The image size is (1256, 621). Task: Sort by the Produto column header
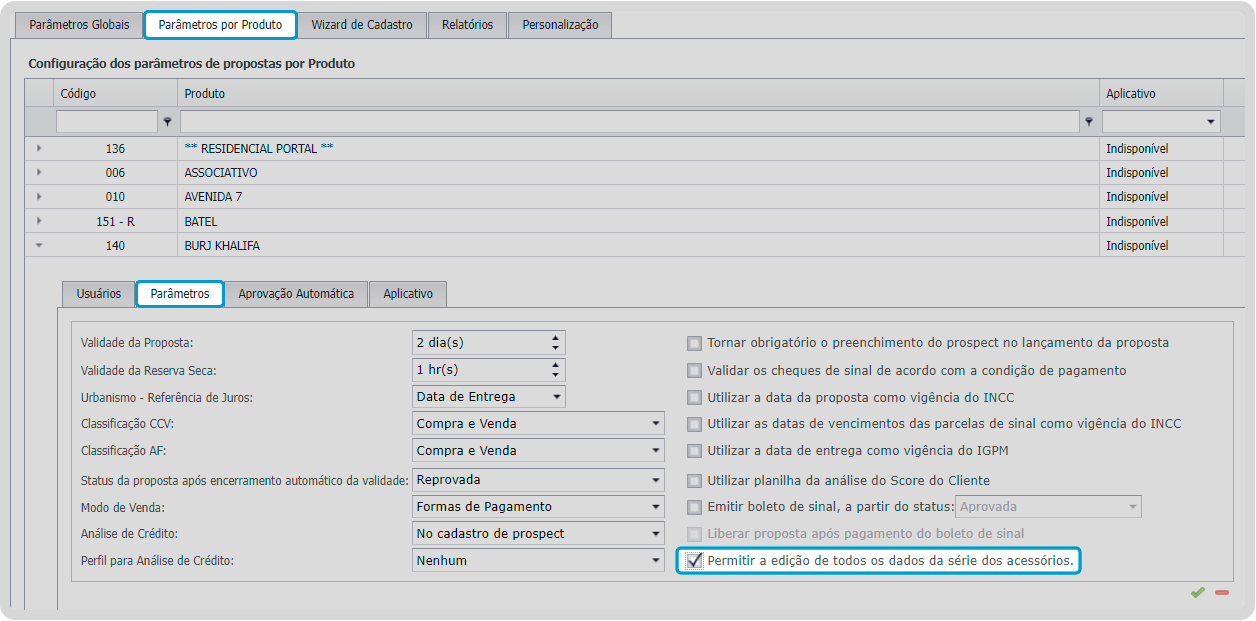(639, 93)
